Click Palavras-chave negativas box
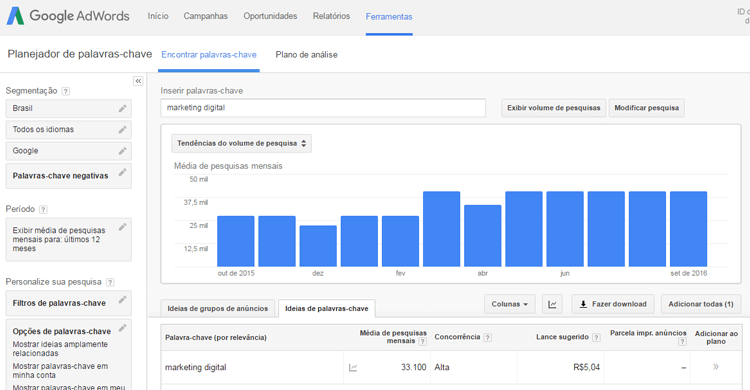Image resolution: width=750 pixels, height=390 pixels. coord(68,176)
